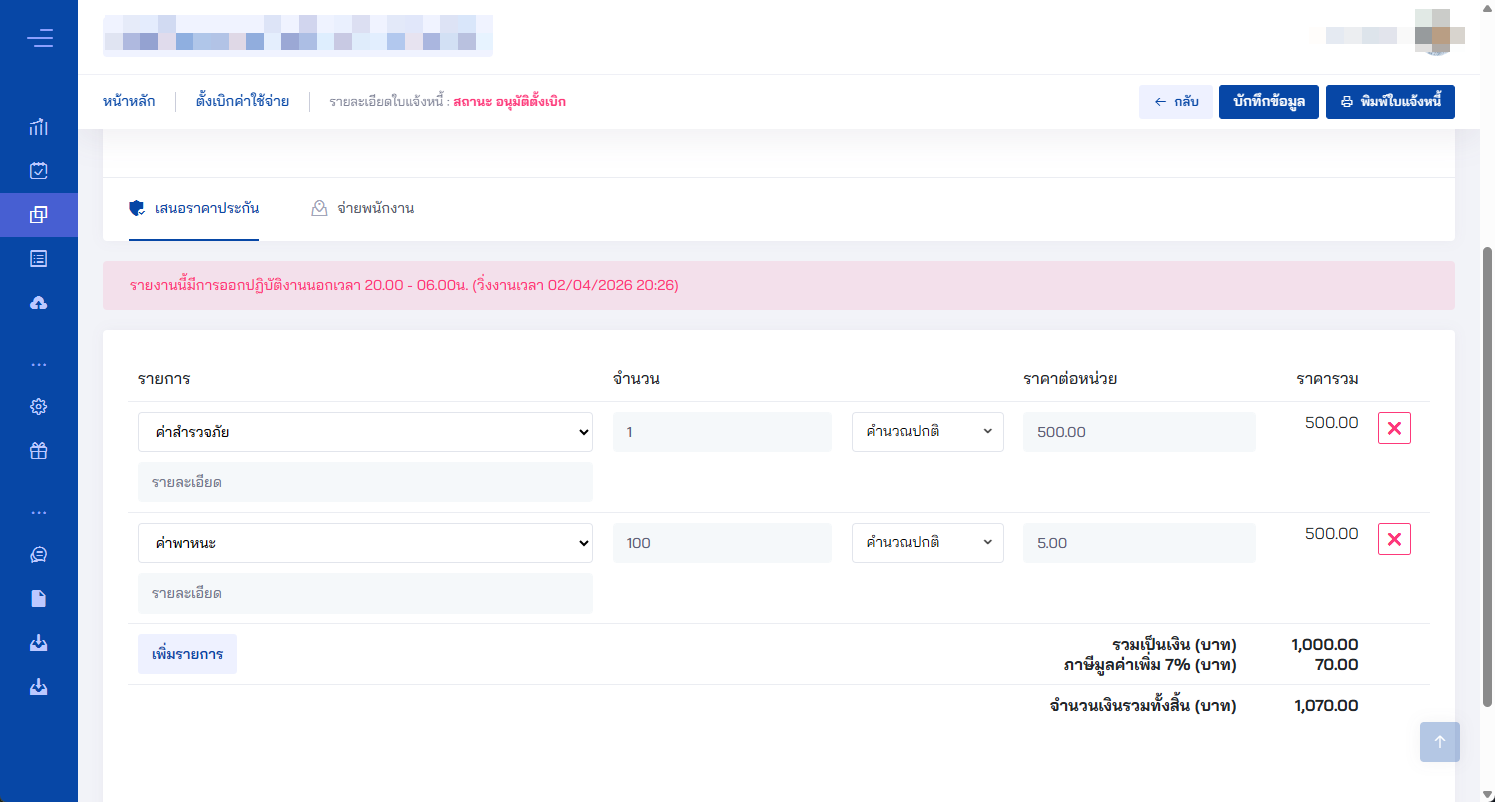The height and width of the screenshot is (802, 1495).
Task: Open the คำนวณปกติ calculation dropdown
Action: [x=927, y=431]
